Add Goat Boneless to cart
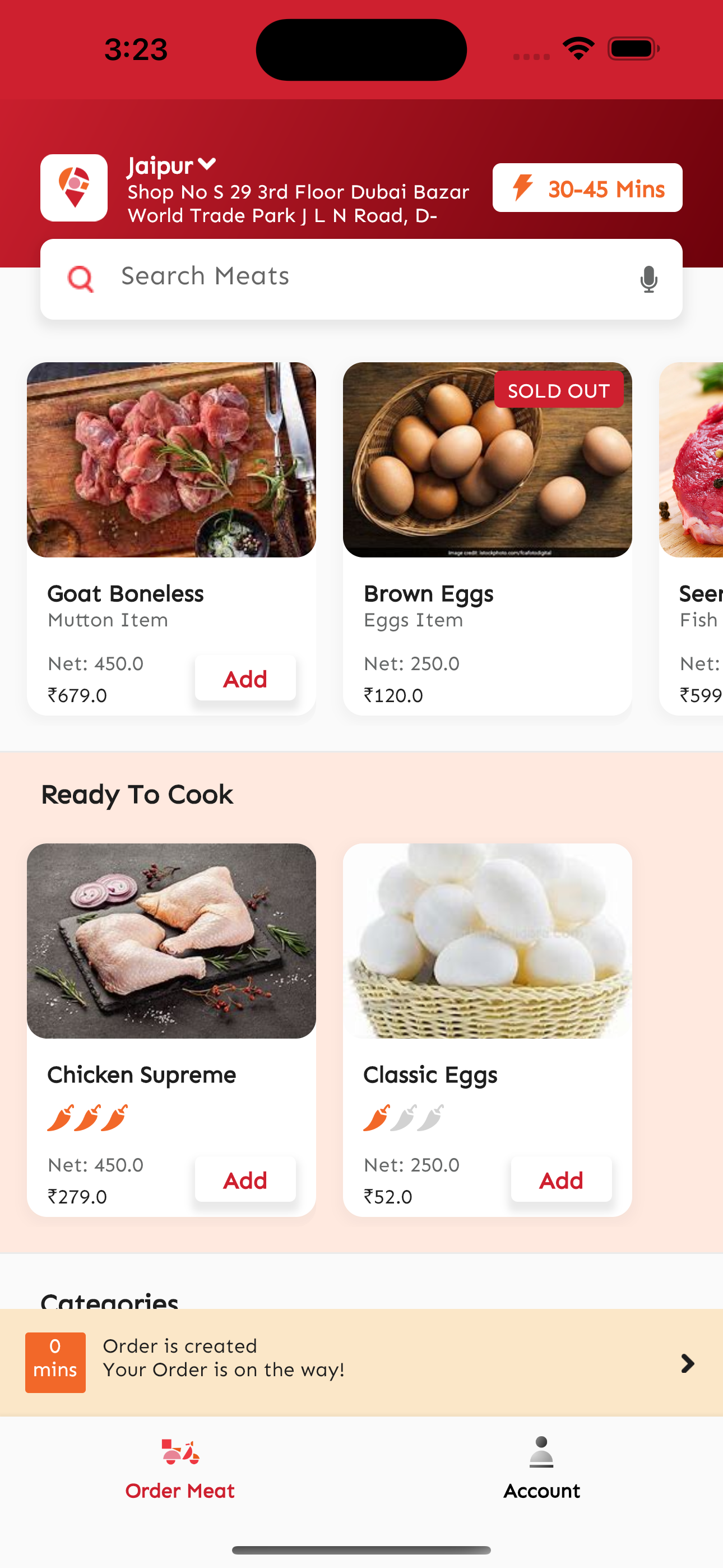Viewport: 723px width, 1568px height. point(245,678)
